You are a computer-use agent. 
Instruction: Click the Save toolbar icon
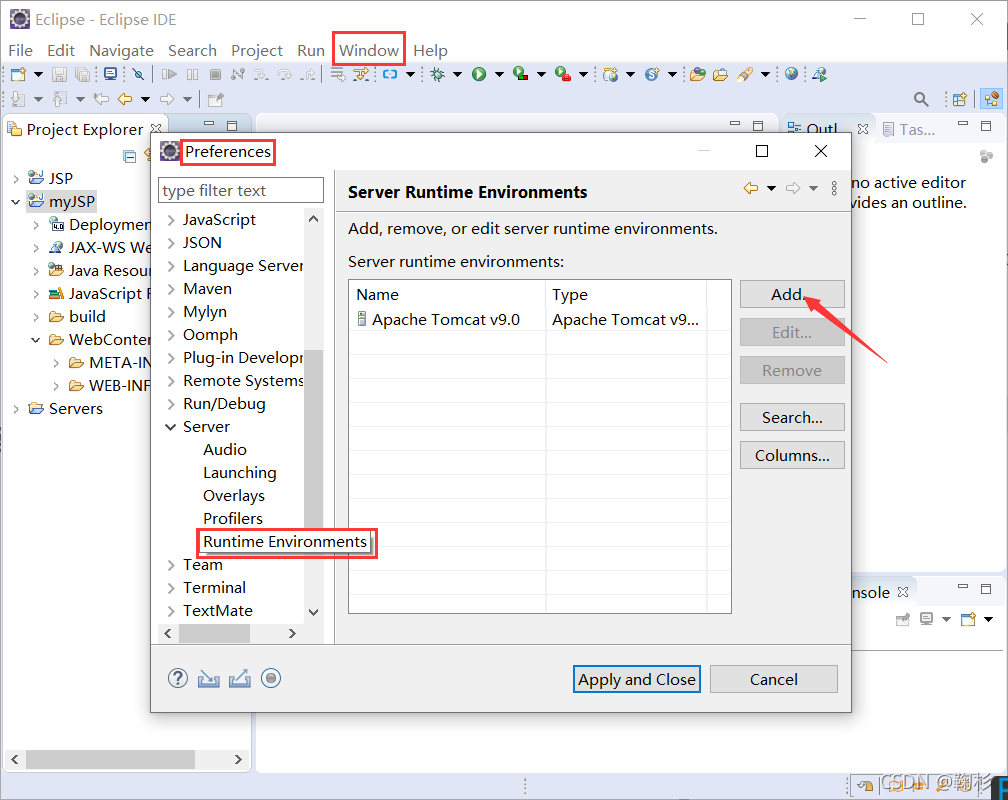[59, 75]
